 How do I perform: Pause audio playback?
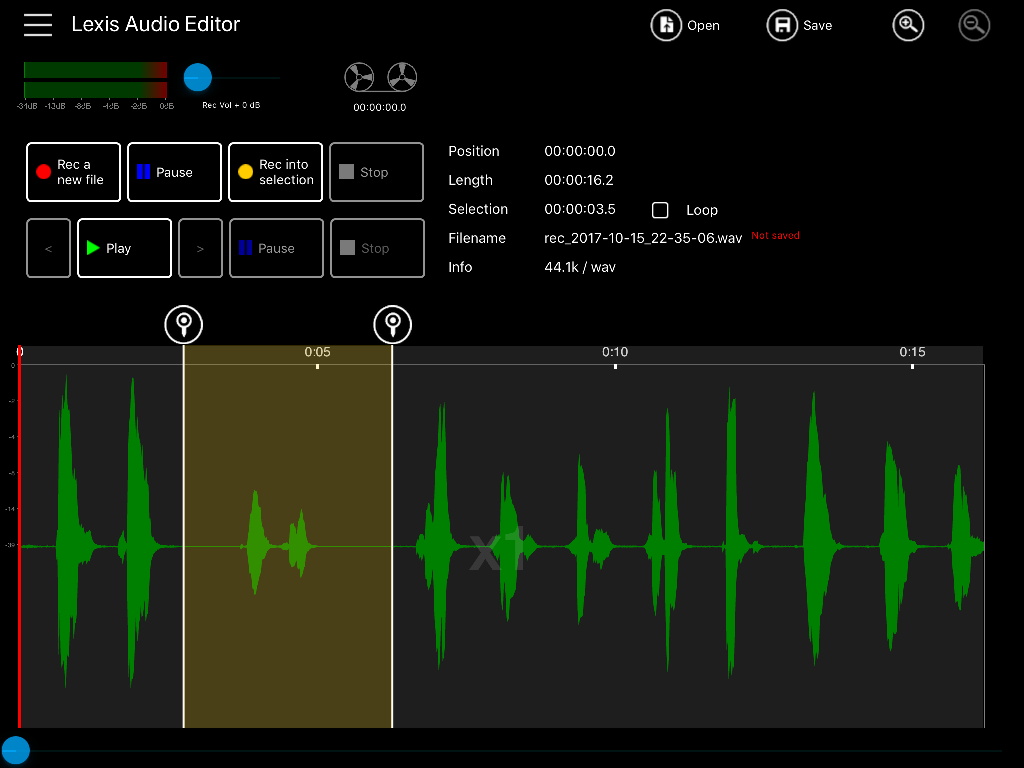(x=276, y=248)
